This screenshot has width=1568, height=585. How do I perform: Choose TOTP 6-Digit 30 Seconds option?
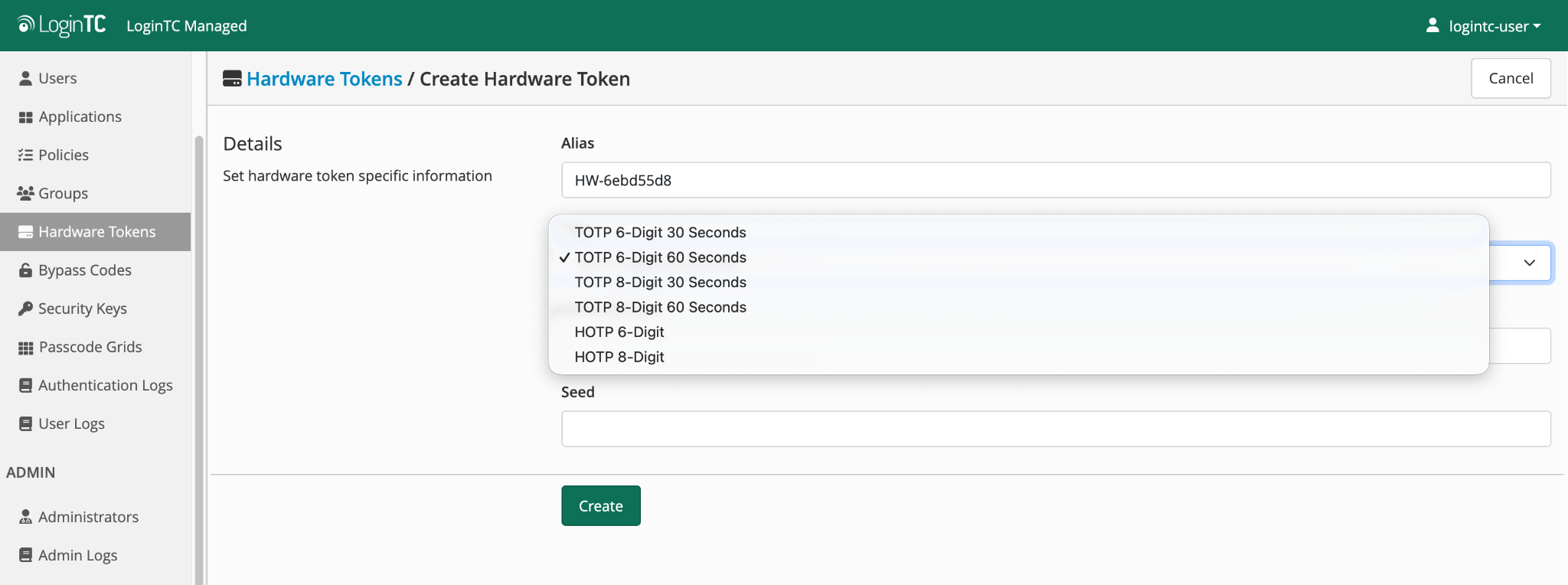pyautogui.click(x=1018, y=232)
